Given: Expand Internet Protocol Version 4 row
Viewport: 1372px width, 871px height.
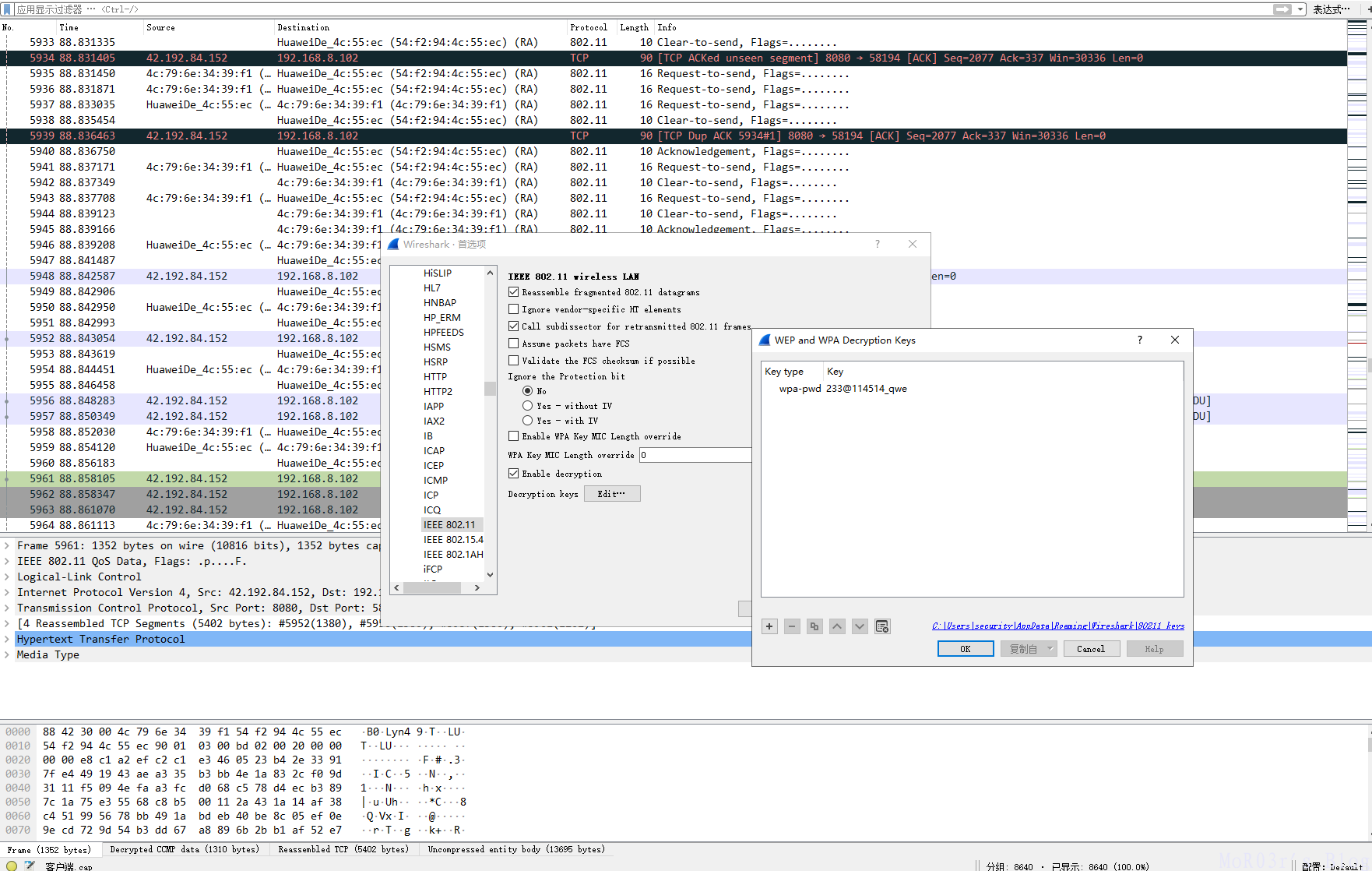Looking at the screenshot, I should [7, 593].
